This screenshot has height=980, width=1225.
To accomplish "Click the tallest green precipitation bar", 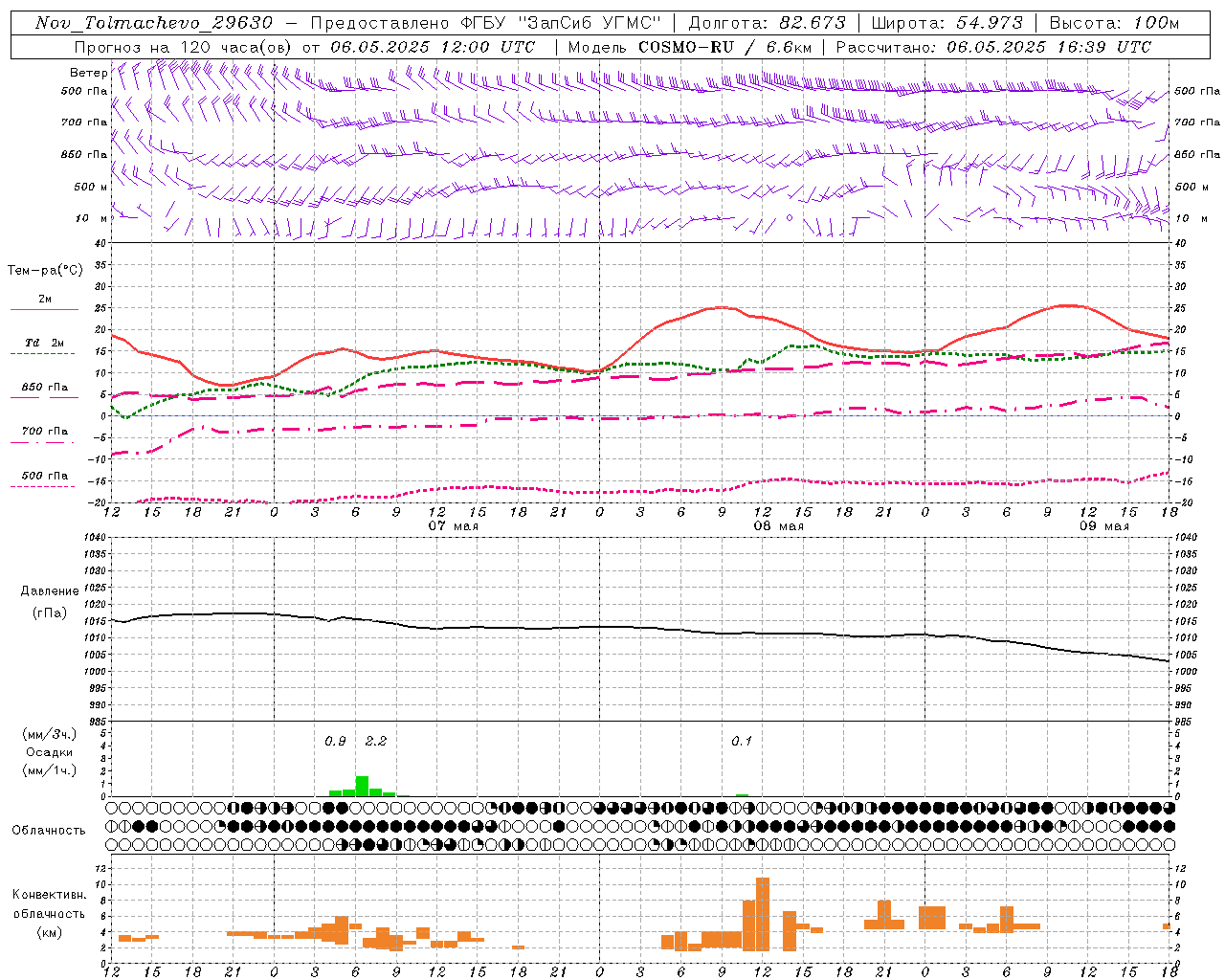I will coord(362,786).
